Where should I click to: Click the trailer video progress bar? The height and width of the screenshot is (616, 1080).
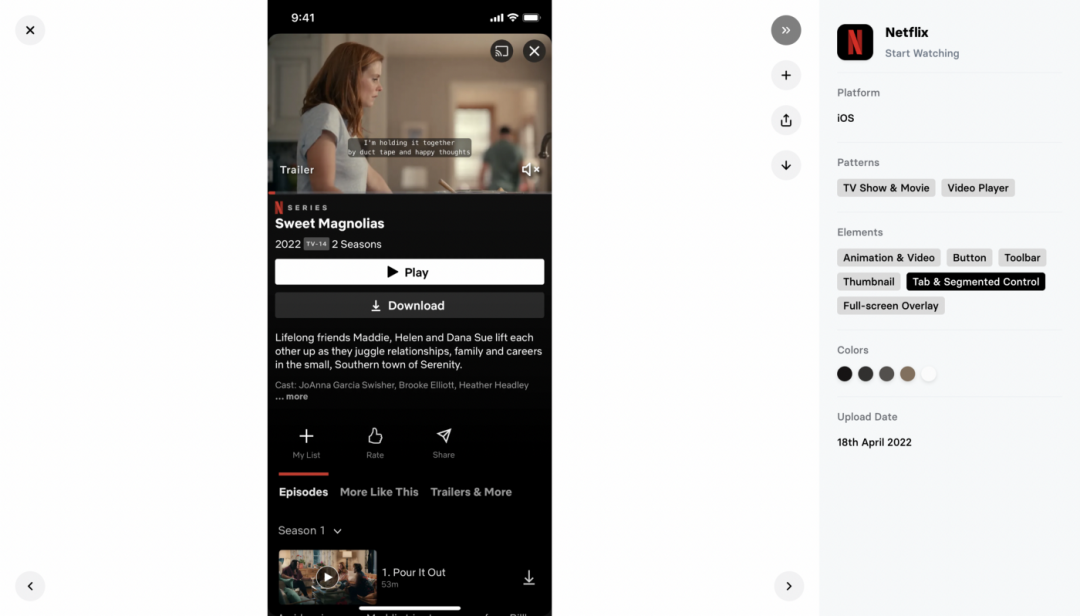tap(409, 193)
